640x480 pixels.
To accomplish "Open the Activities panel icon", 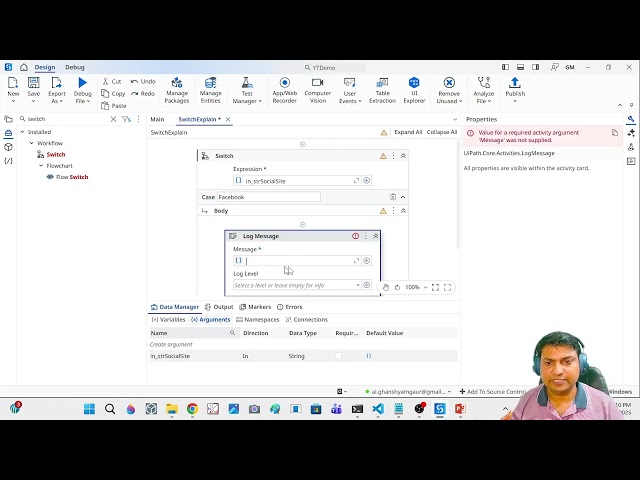I will pos(8,133).
